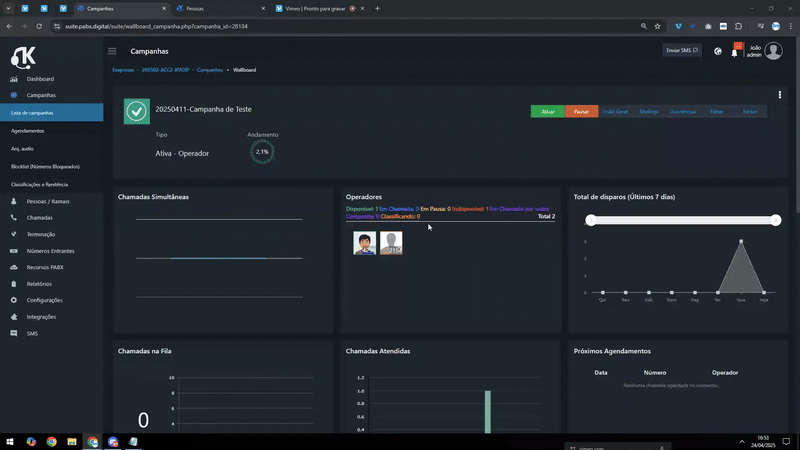Image resolution: width=800 pixels, height=450 pixels.
Task: Open the hamburger sidebar menu
Action: pyautogui.click(x=112, y=51)
